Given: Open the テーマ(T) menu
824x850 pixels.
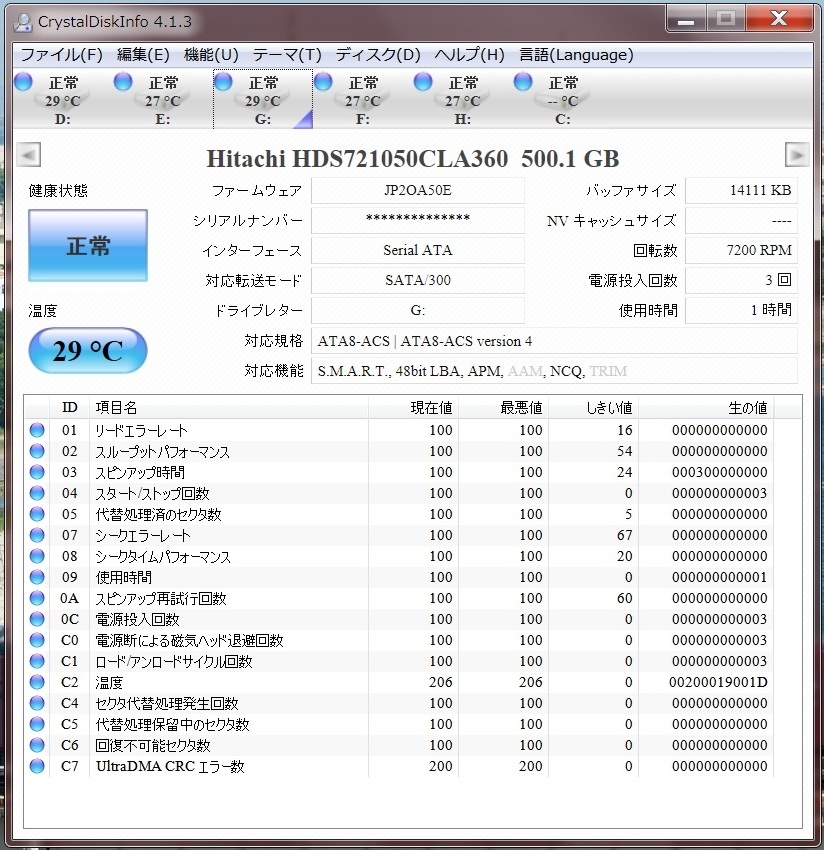Looking at the screenshot, I should pyautogui.click(x=287, y=55).
